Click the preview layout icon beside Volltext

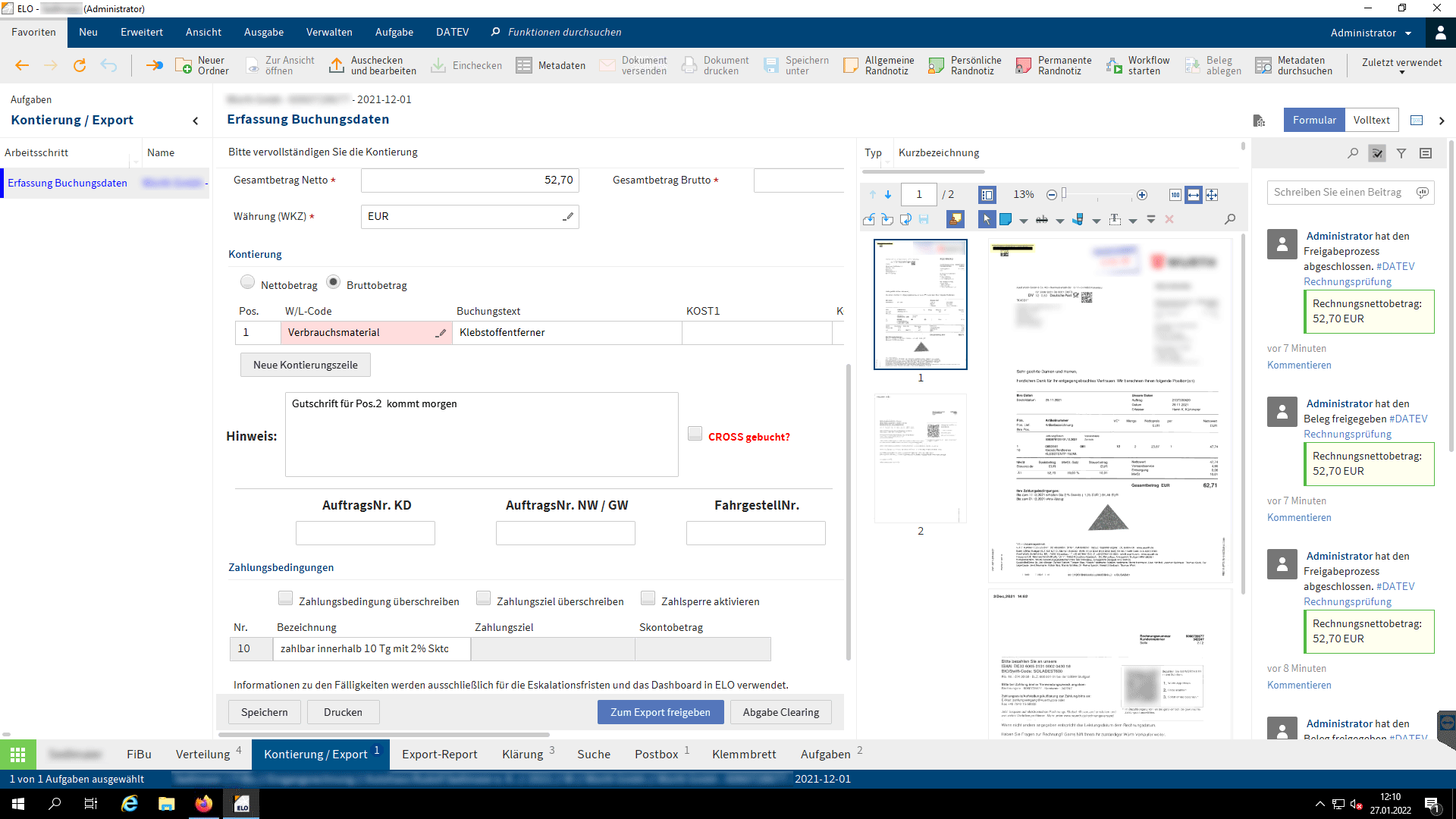click(x=1417, y=121)
